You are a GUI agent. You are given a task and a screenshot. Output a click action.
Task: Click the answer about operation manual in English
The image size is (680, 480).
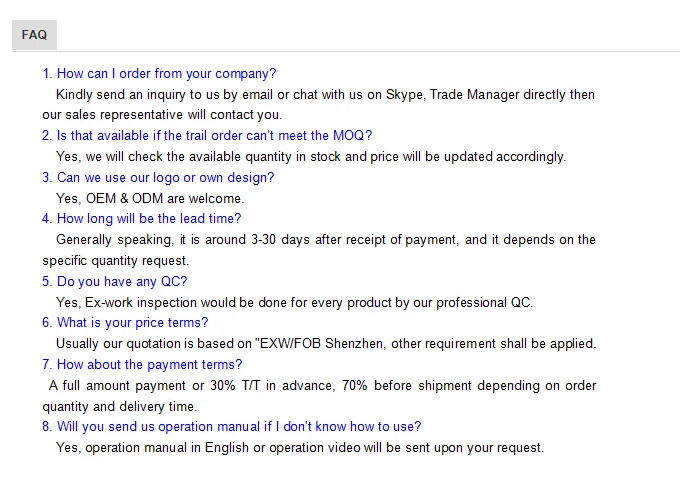pyautogui.click(x=300, y=447)
